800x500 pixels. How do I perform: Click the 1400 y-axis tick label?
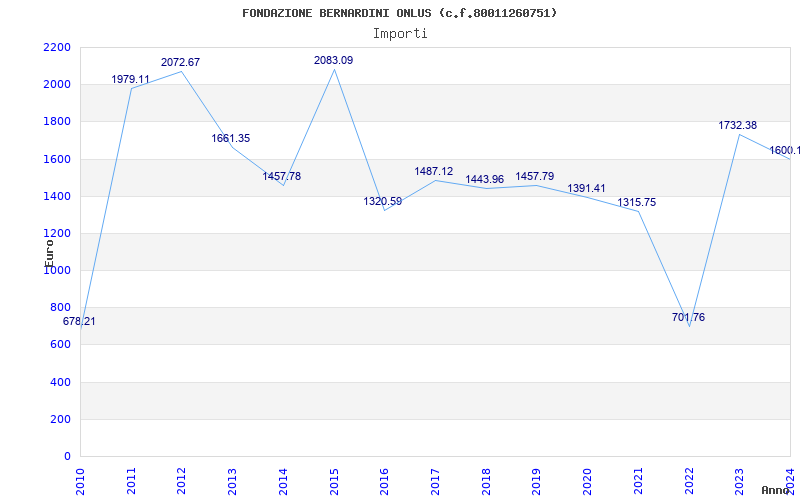tap(57, 196)
